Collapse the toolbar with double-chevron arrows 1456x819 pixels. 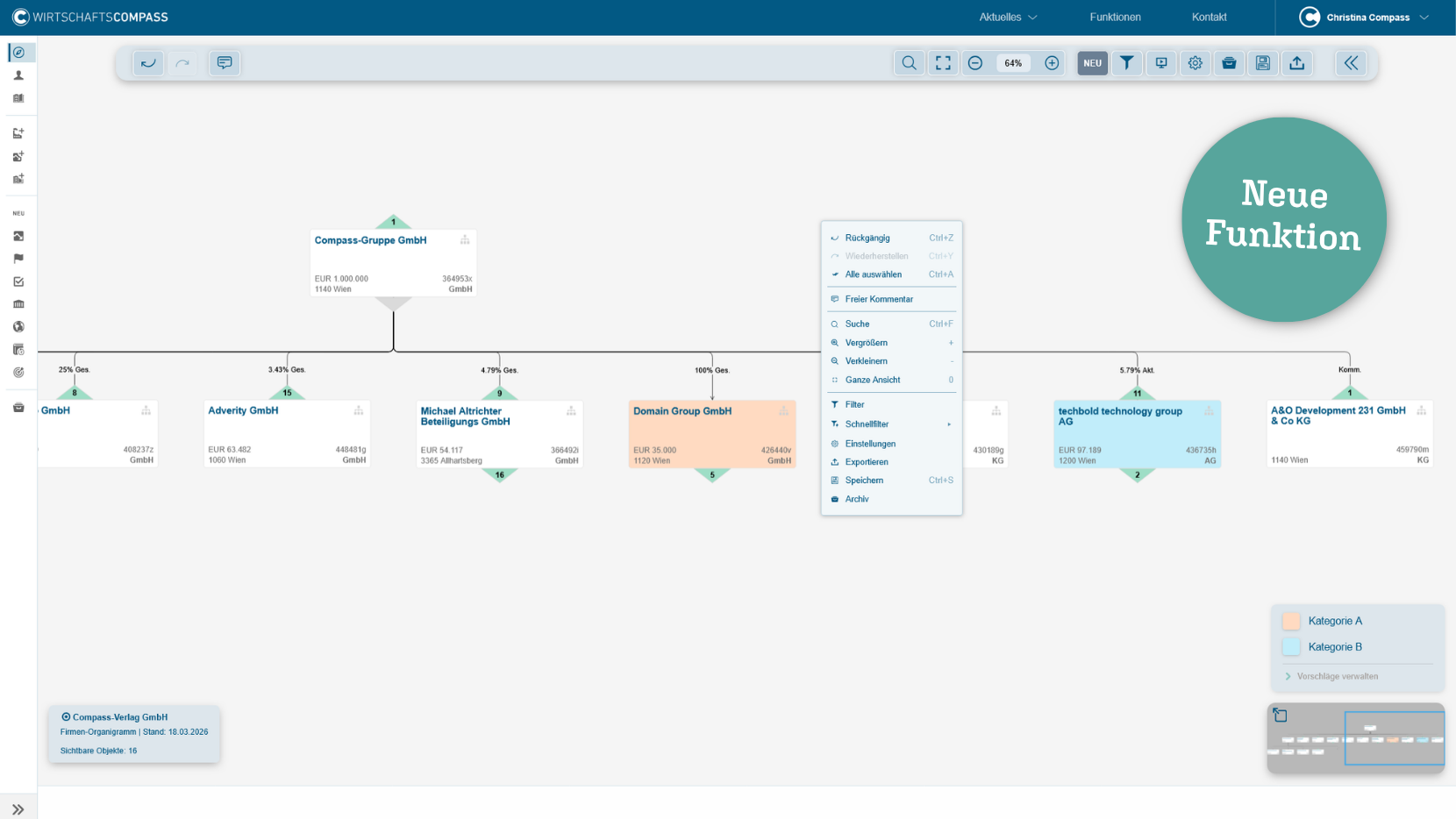(1351, 63)
